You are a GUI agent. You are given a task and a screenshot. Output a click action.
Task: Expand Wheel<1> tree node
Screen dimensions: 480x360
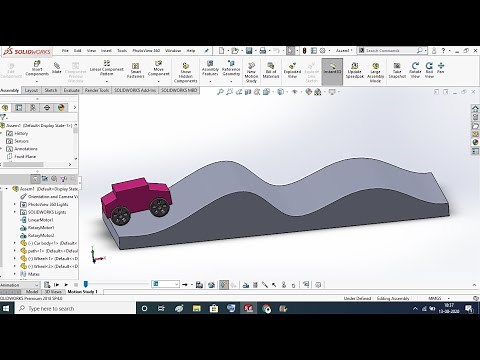point(15,259)
